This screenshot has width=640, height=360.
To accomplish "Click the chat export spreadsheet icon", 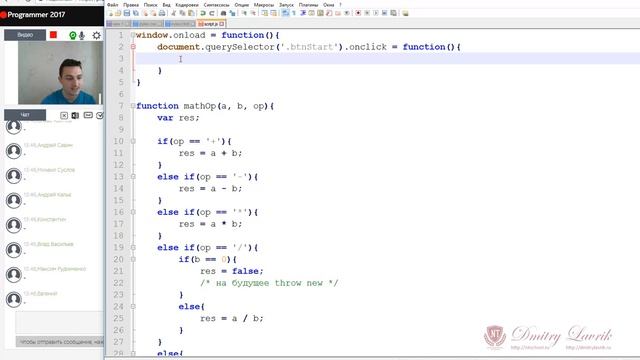I will click(x=75, y=116).
